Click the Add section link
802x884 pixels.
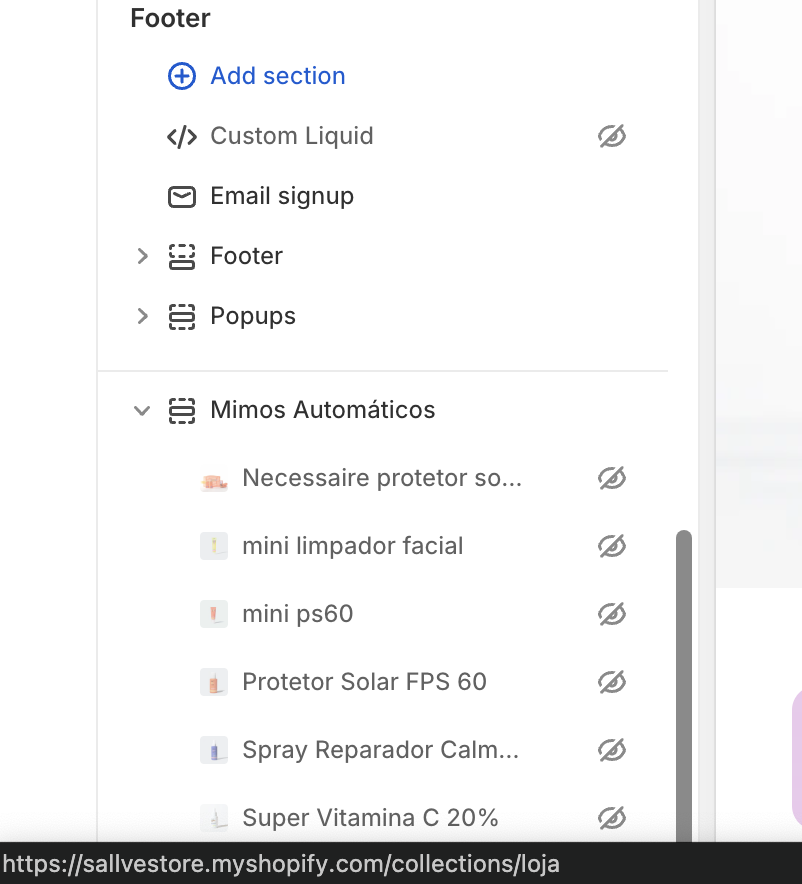coord(278,76)
